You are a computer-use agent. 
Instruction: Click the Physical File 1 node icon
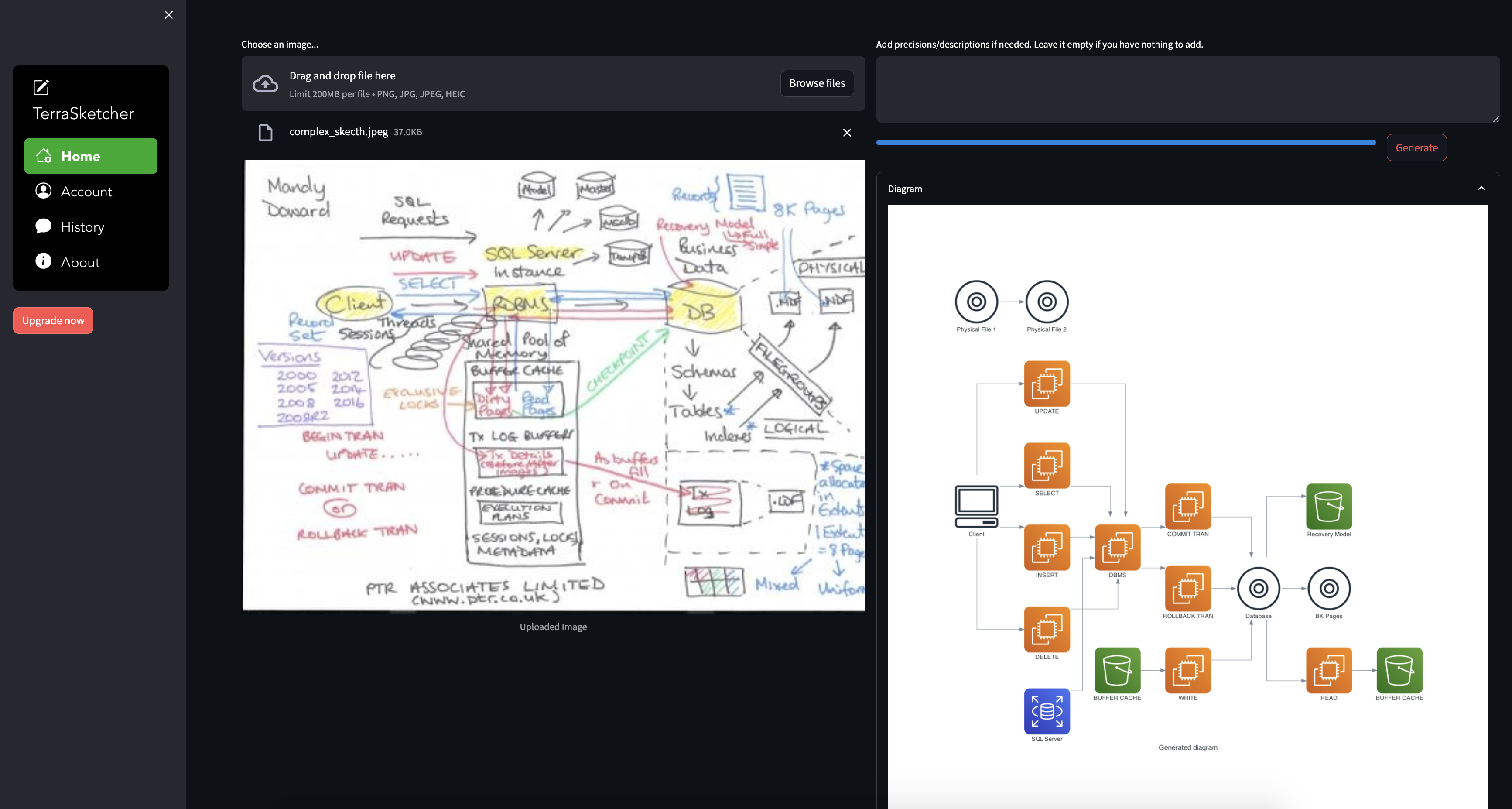pos(976,302)
